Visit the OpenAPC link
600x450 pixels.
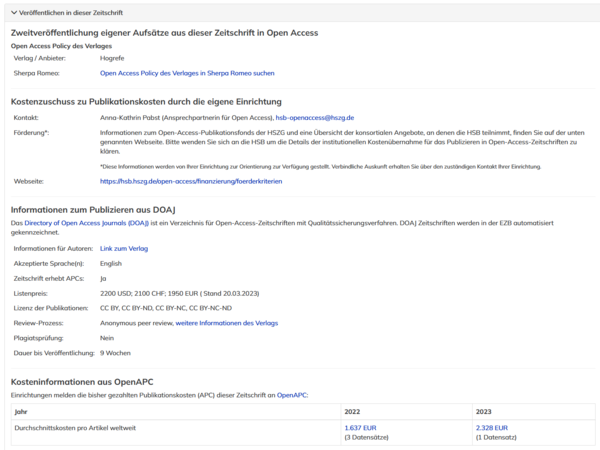click(292, 395)
